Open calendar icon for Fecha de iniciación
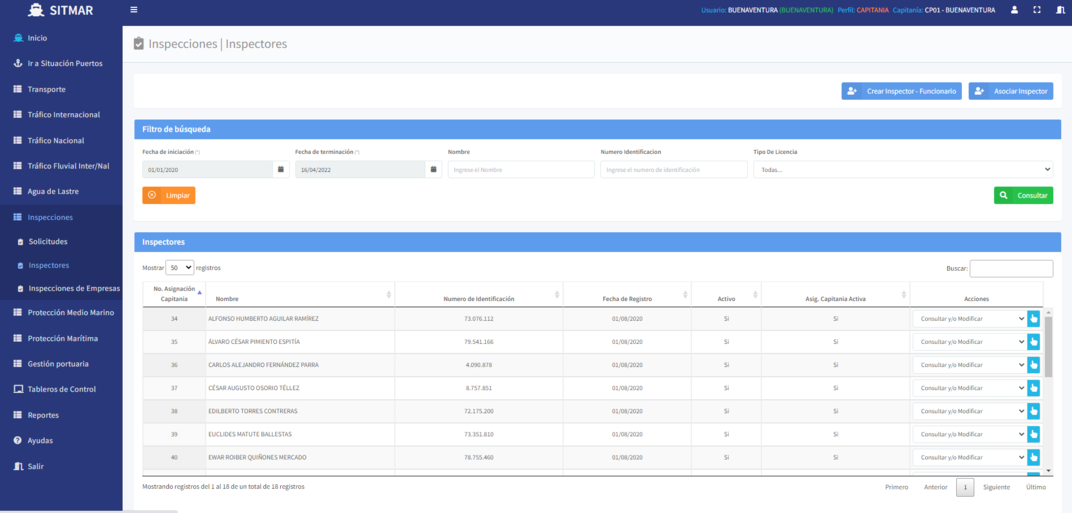This screenshot has height=513, width=1072. 281,170
